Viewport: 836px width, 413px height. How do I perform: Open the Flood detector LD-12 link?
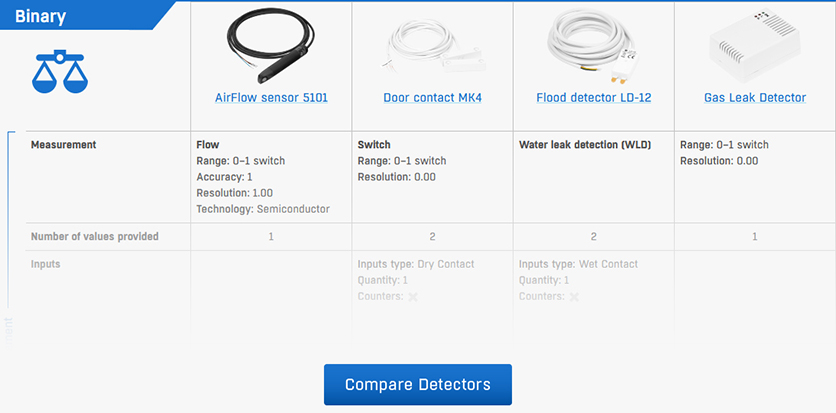click(593, 98)
